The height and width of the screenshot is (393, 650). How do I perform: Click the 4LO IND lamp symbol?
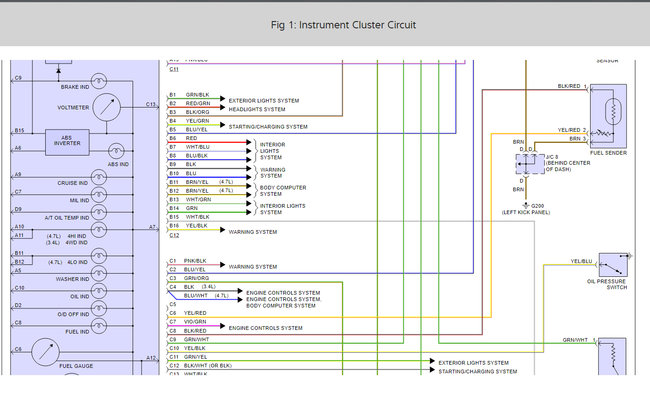[x=99, y=256]
